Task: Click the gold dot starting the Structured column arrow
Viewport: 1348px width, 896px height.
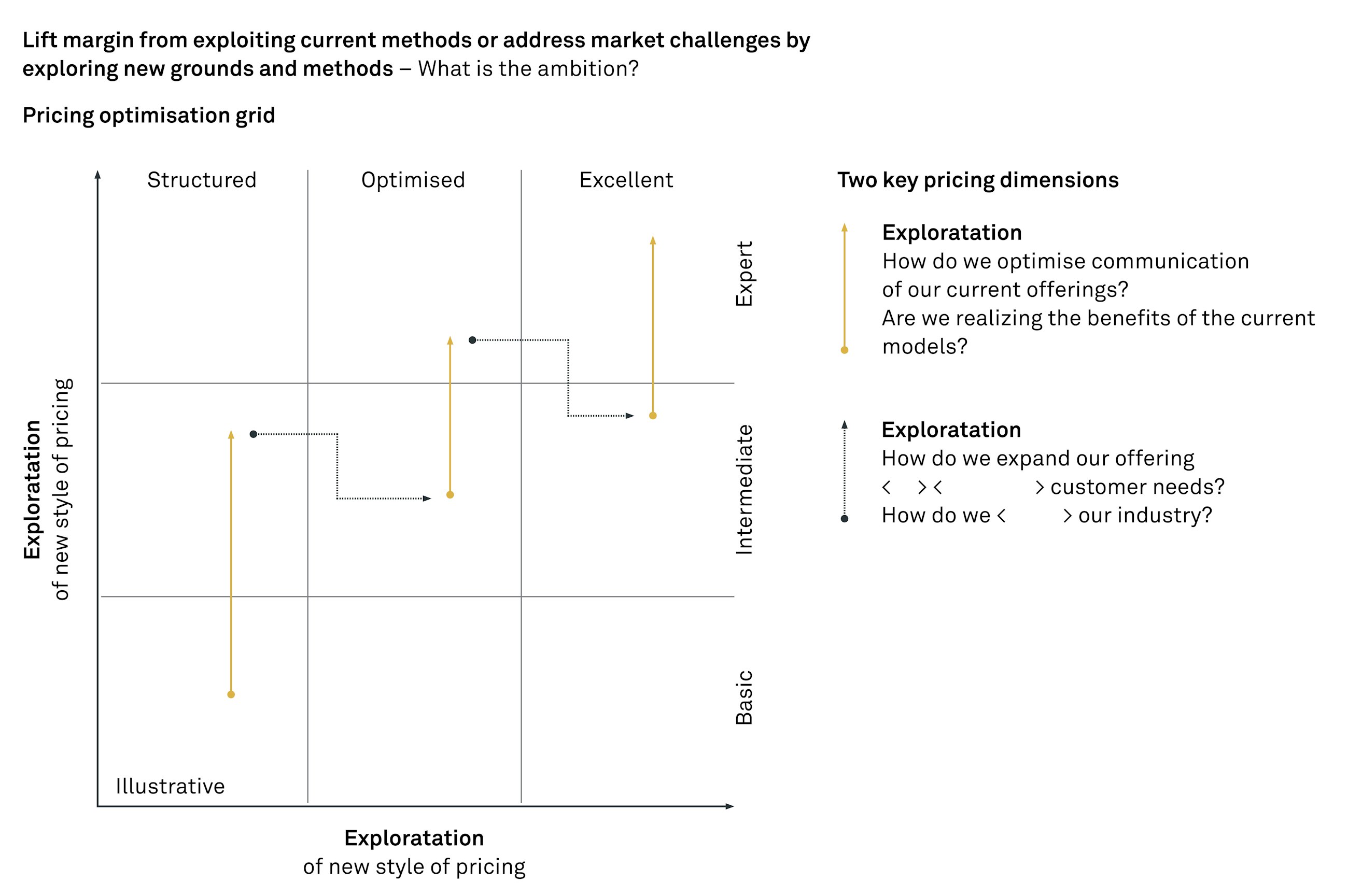Action: coord(231,694)
